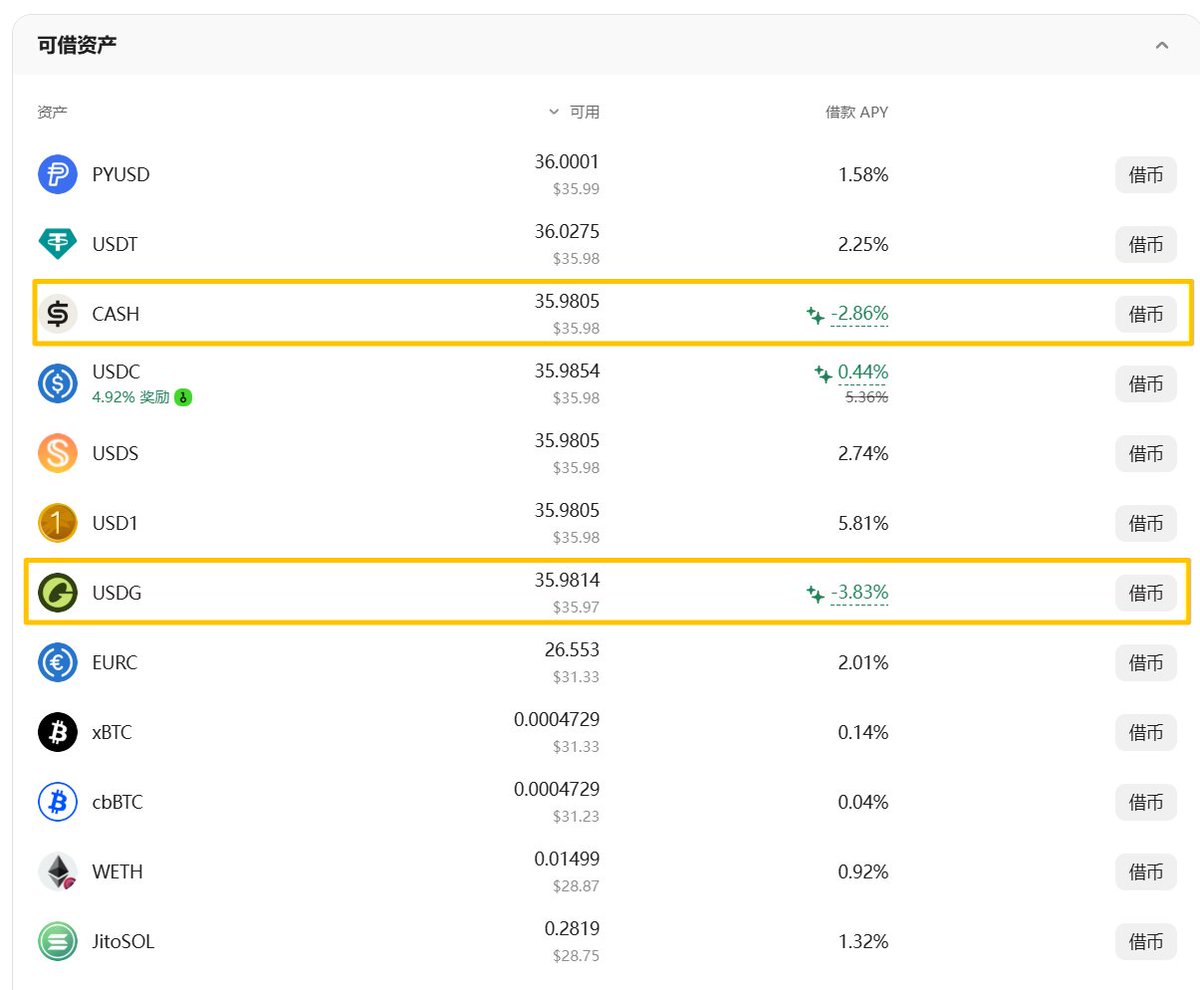Click the CASH token icon
Viewport: 1200px width, 990px height.
pos(57,314)
